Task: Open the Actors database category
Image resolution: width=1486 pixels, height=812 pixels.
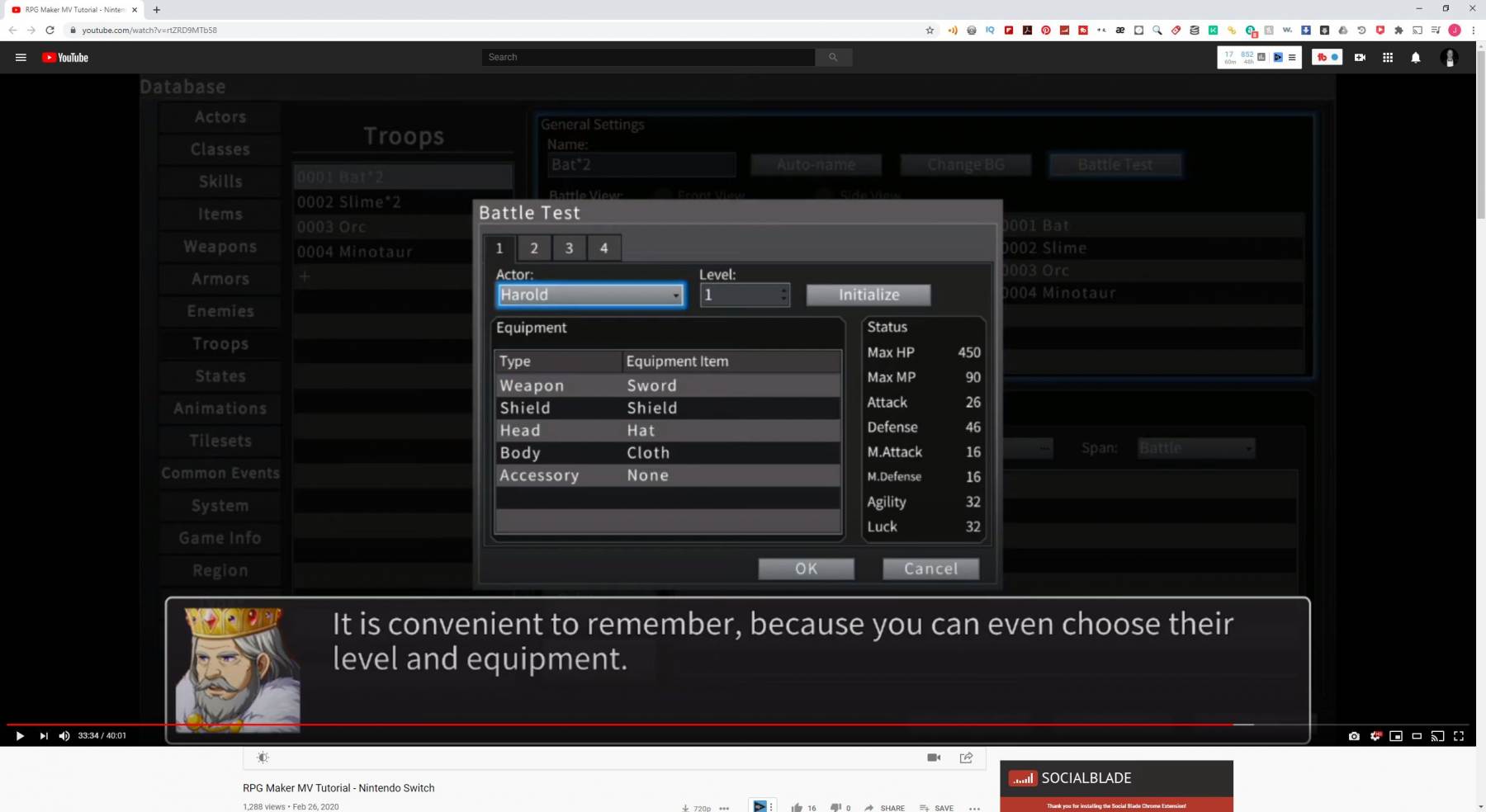Action: (x=220, y=117)
